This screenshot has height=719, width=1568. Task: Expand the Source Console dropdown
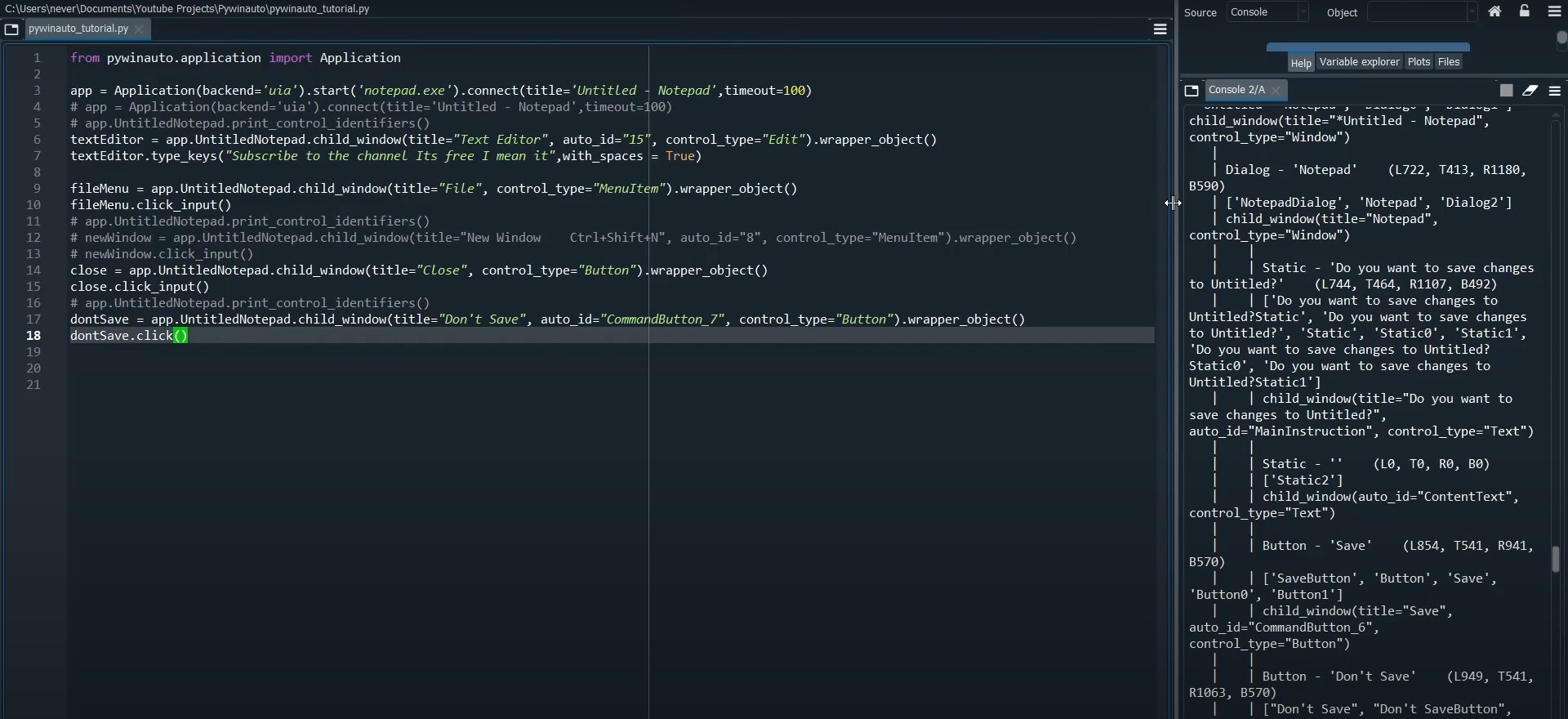[1303, 12]
